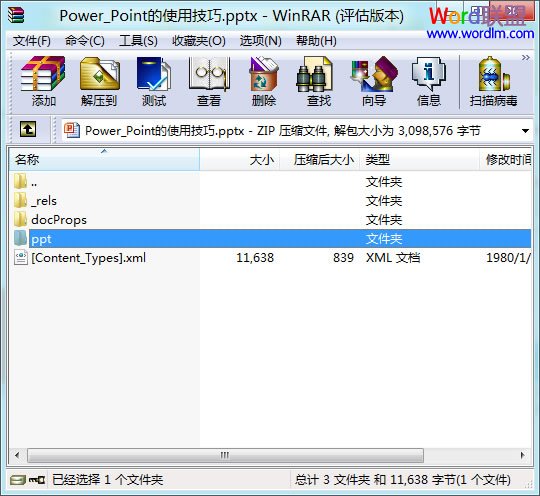
Task: Open the File (文件) menu
Action: tap(32, 41)
